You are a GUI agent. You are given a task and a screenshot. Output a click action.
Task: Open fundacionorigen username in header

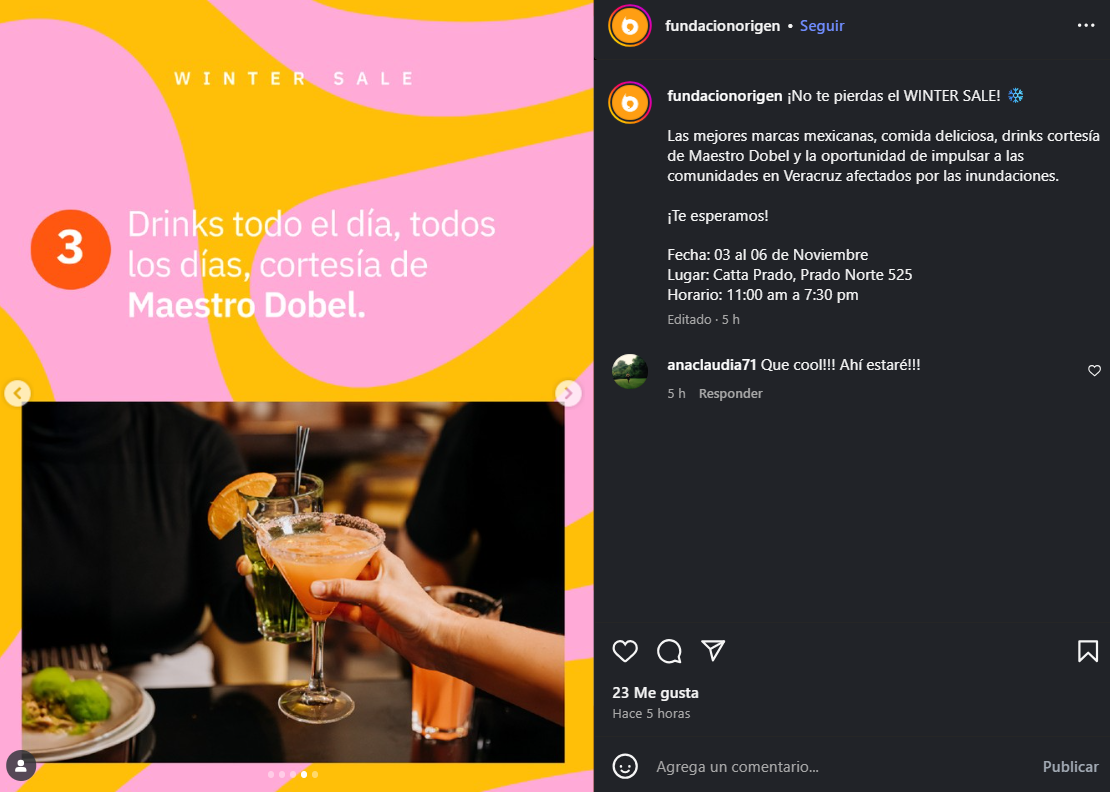pyautogui.click(x=722, y=25)
